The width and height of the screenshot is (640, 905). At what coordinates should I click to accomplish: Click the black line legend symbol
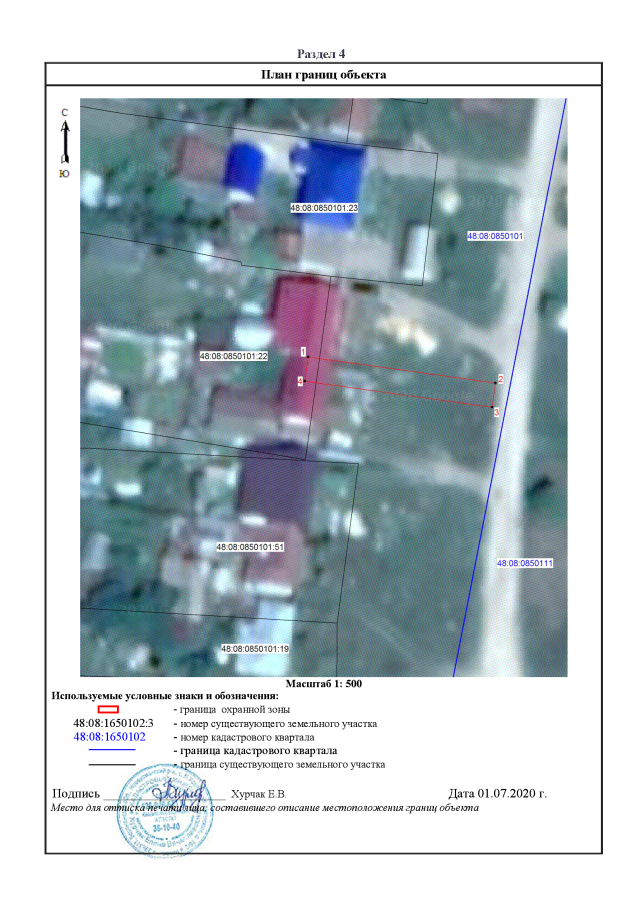[112, 764]
